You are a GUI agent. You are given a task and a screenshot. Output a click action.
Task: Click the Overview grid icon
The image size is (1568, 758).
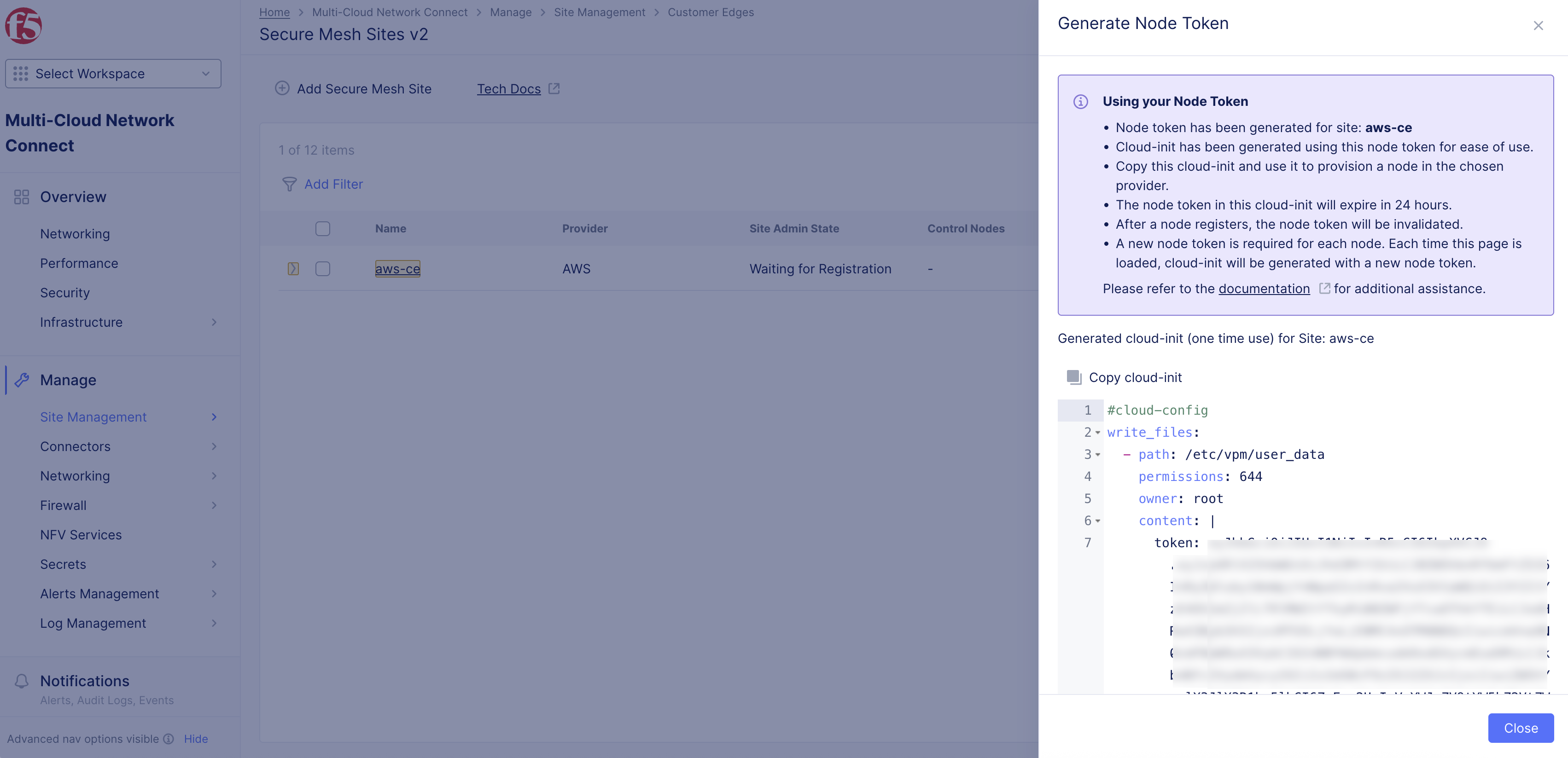[x=21, y=197]
